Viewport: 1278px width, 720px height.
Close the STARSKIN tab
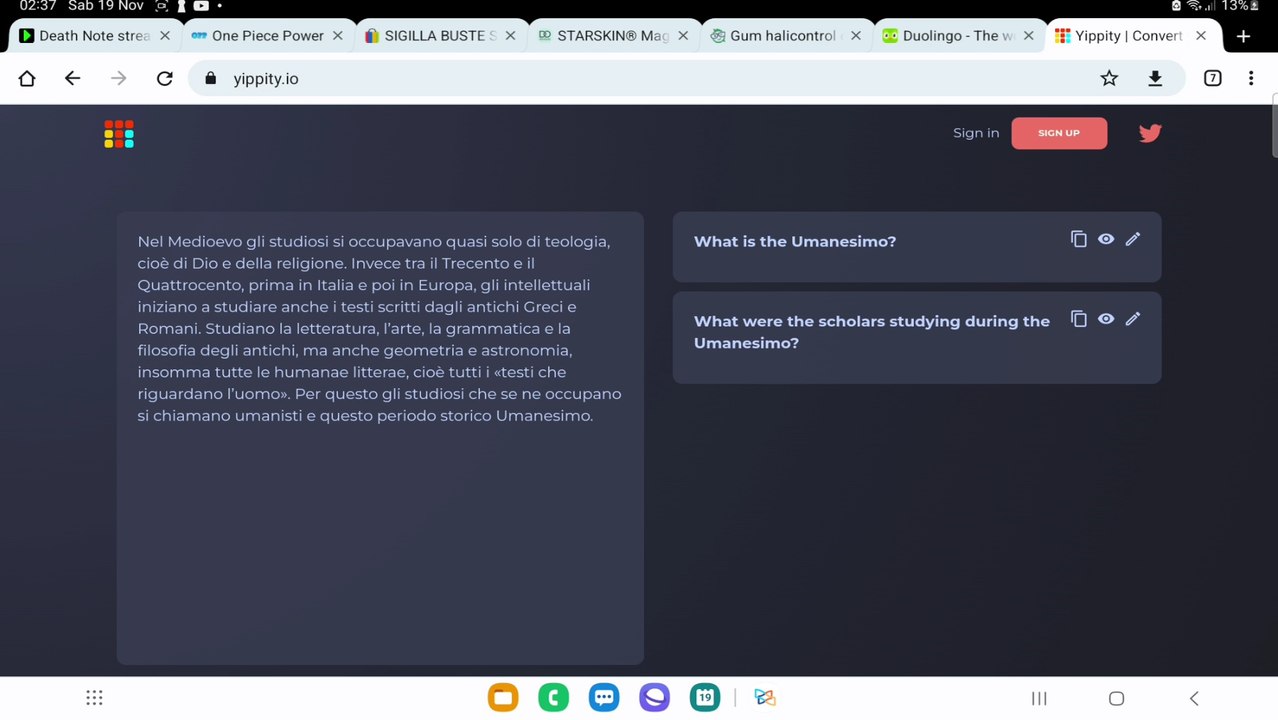pos(683,36)
